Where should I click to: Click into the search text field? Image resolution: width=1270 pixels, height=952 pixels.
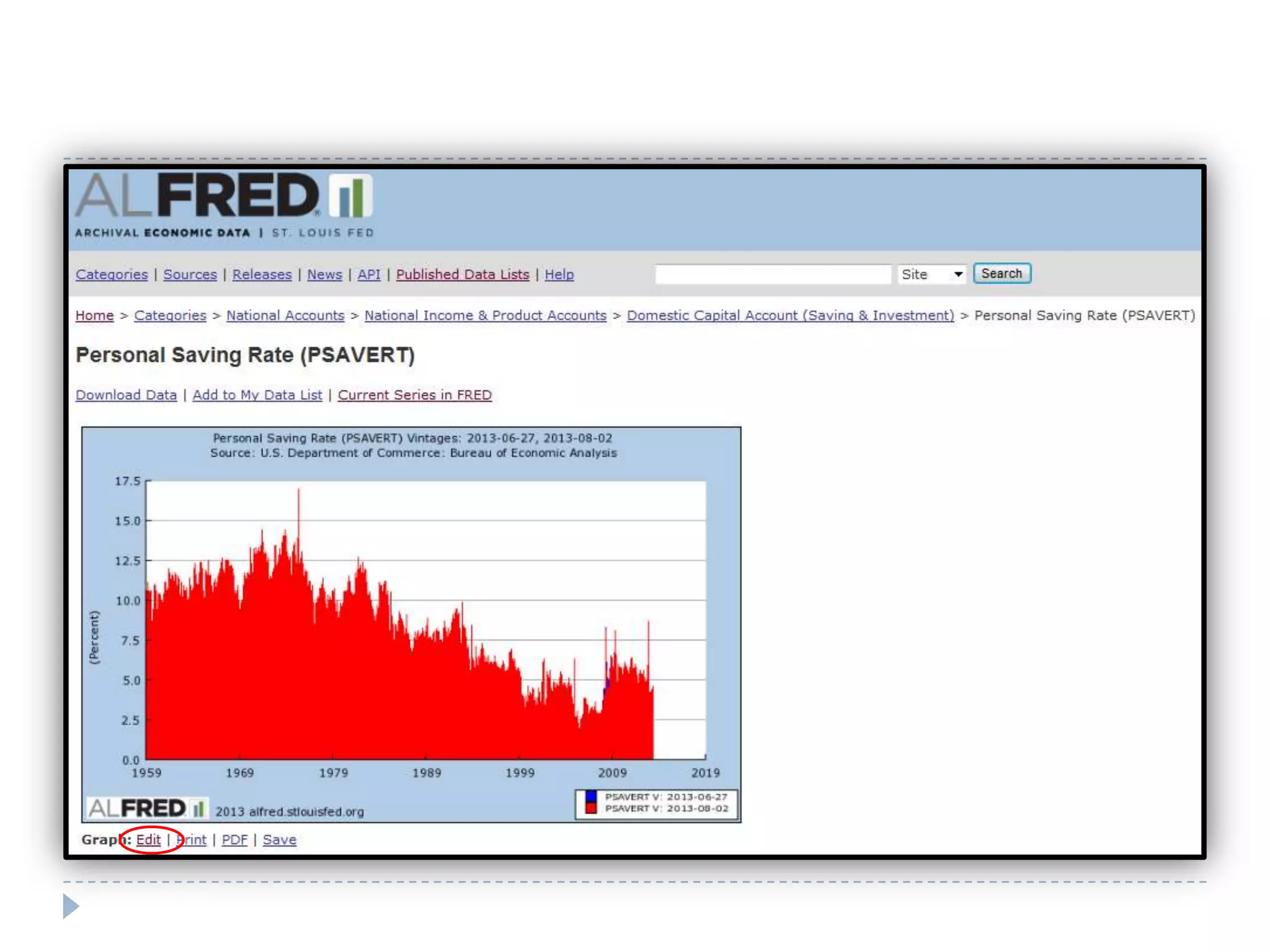[x=773, y=274]
